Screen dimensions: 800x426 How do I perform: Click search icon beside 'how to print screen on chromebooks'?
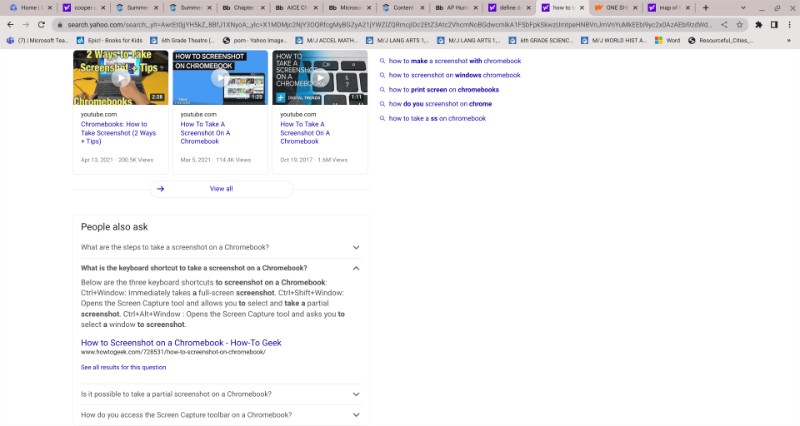(x=382, y=90)
